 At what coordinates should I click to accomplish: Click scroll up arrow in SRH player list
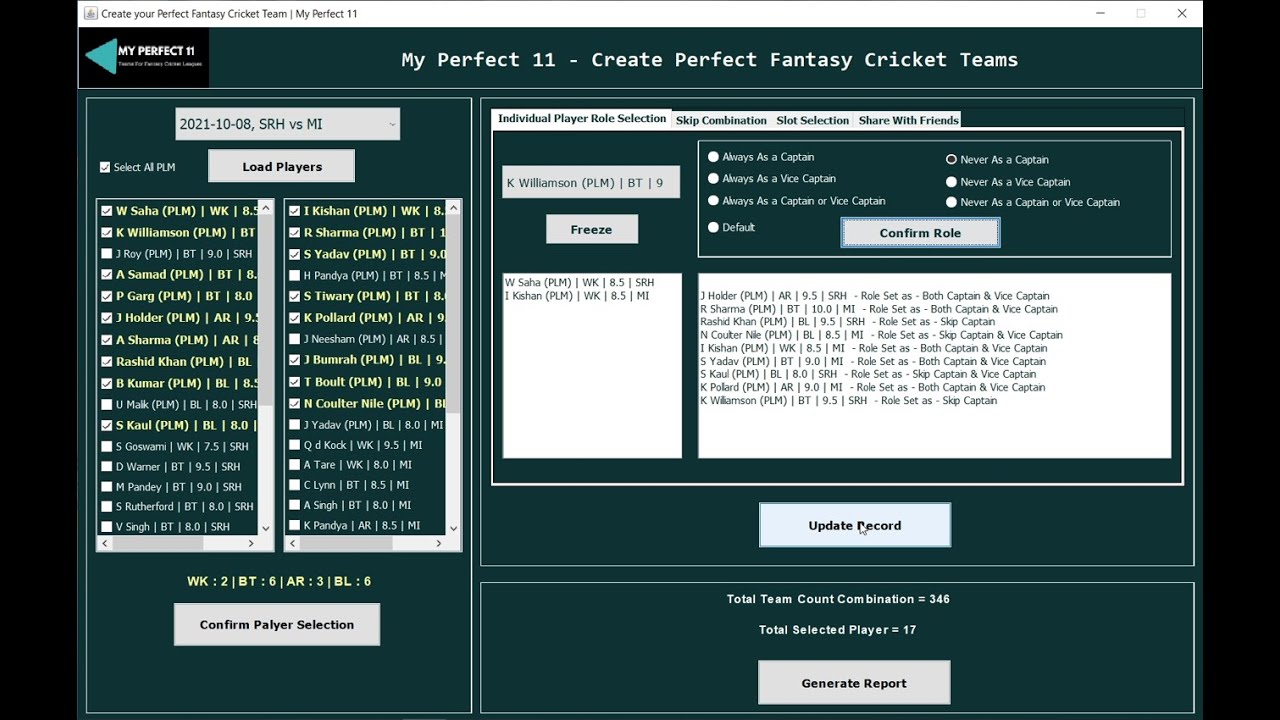[x=265, y=208]
